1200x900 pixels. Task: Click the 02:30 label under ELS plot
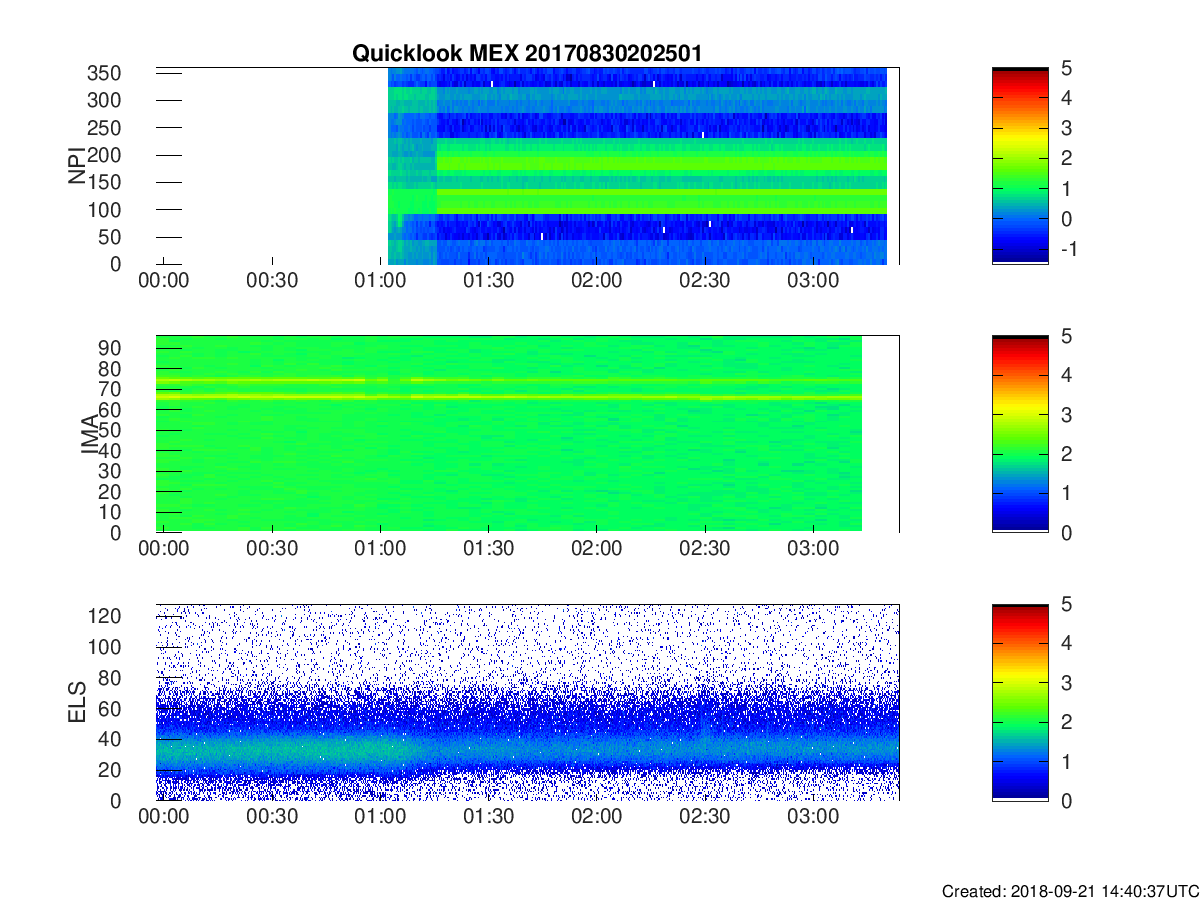(x=705, y=818)
